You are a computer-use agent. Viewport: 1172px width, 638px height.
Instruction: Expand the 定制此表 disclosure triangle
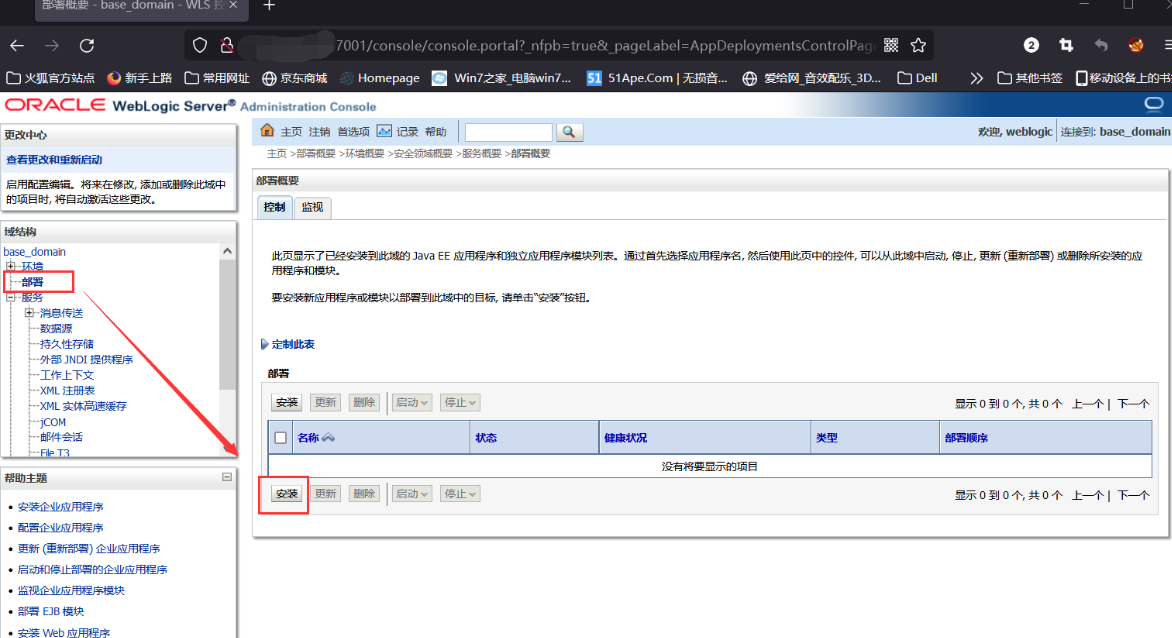(265, 344)
